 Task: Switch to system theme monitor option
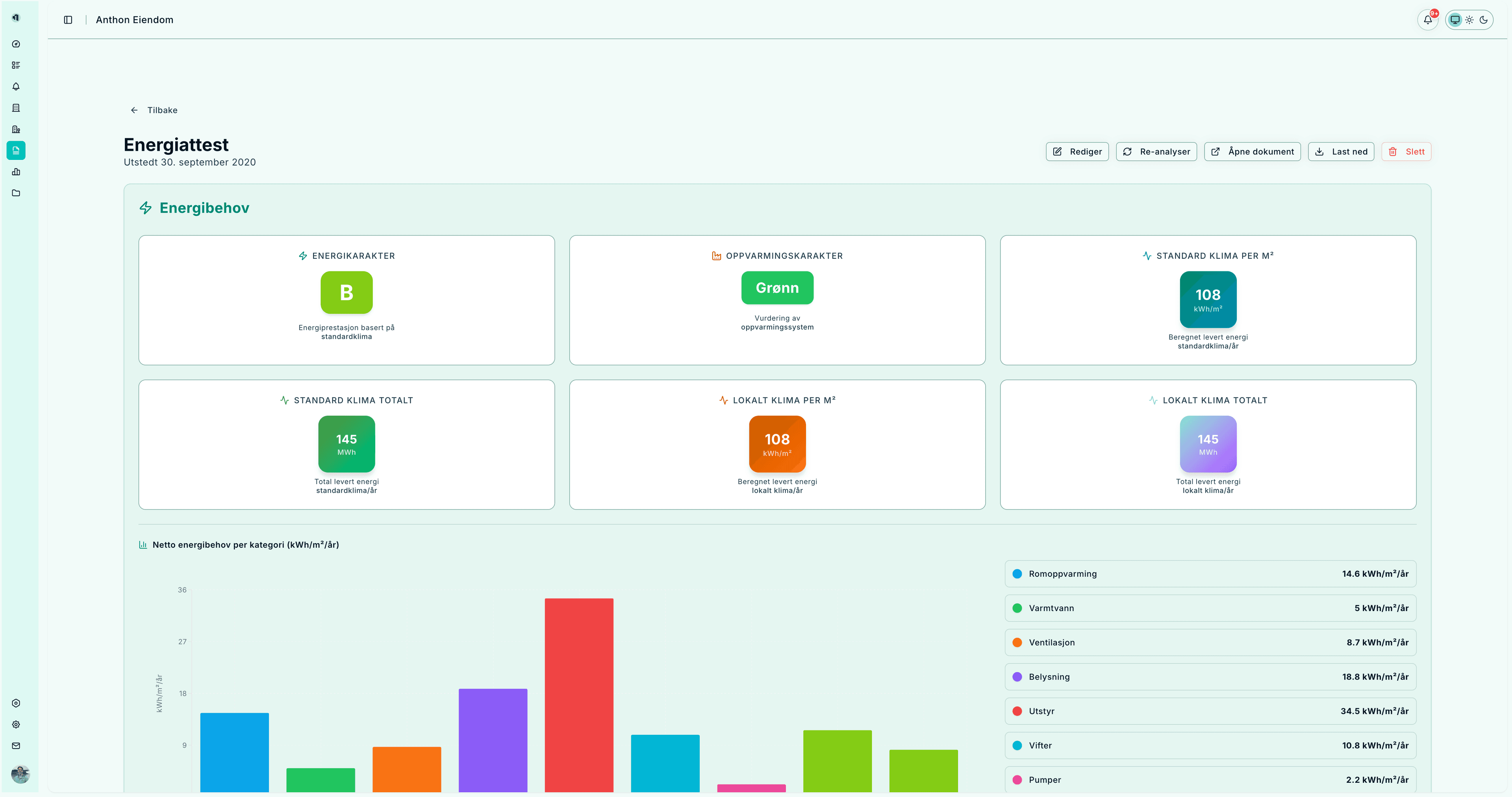[1455, 19]
